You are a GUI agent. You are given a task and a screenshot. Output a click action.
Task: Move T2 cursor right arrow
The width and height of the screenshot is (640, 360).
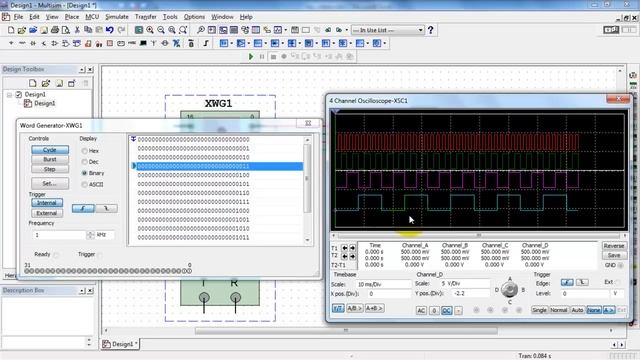pyautogui.click(x=352, y=256)
